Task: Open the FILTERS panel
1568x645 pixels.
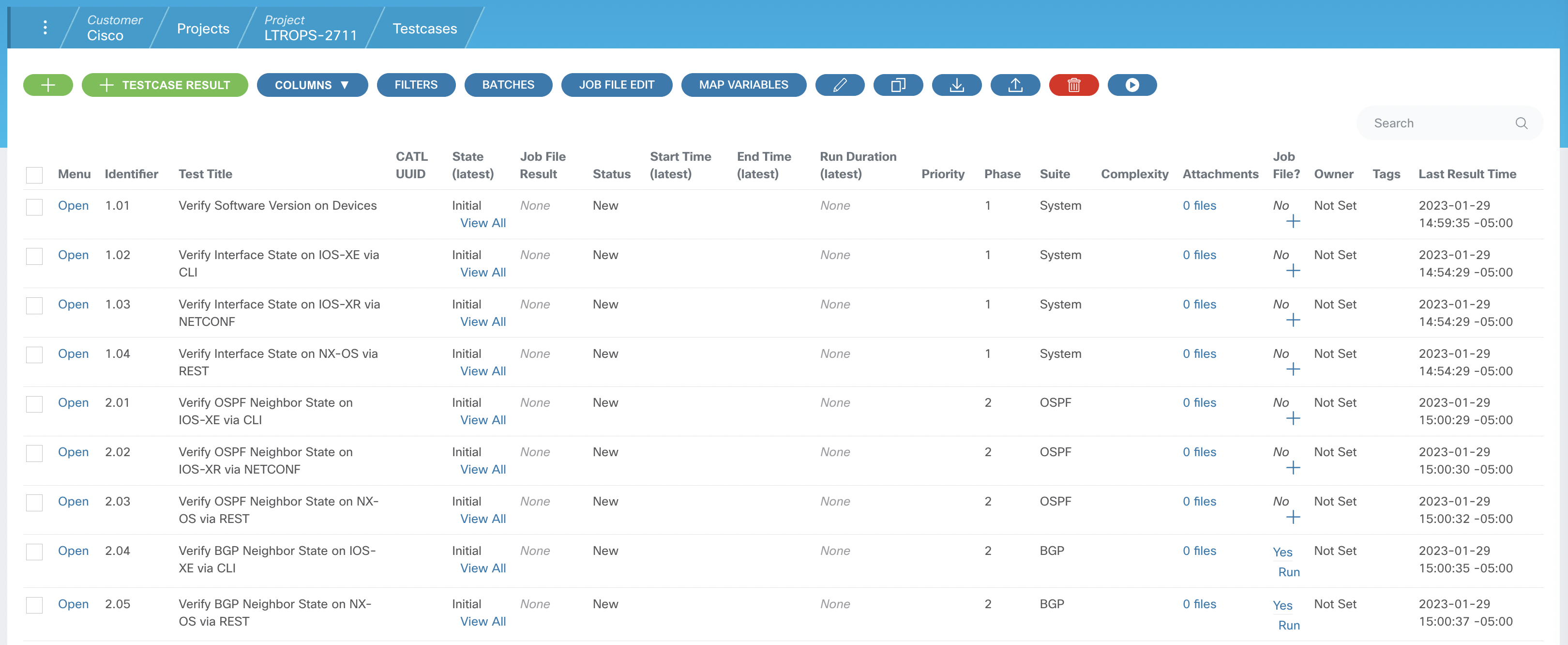Action: coord(416,85)
